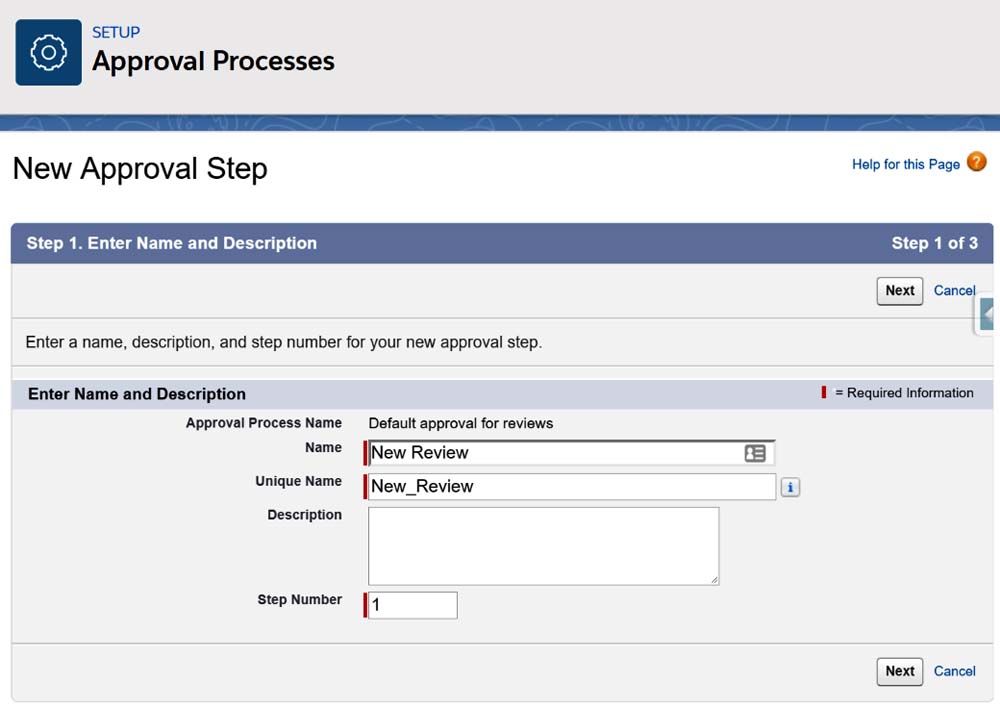1000x708 pixels.
Task: Click the Description field label
Action: click(x=304, y=515)
